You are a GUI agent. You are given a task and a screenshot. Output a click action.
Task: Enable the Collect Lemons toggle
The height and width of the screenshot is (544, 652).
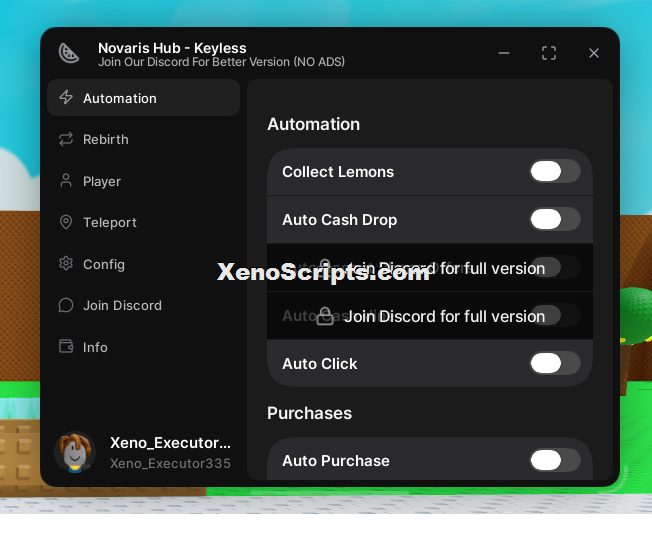tap(555, 171)
